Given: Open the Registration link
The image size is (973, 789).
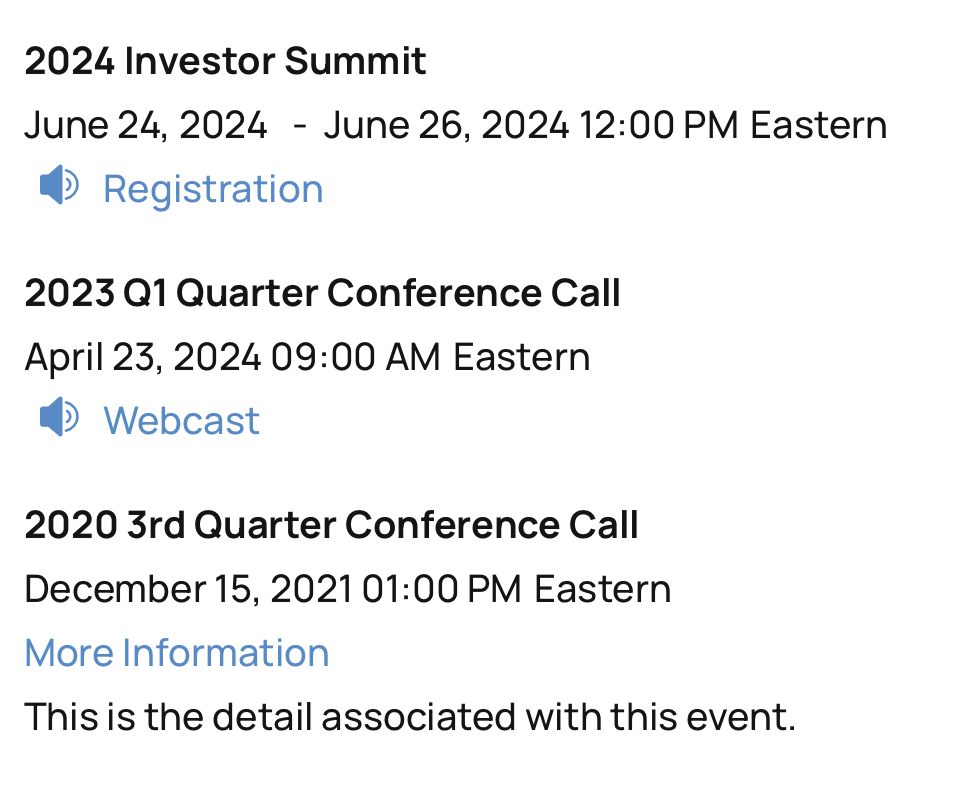Looking at the screenshot, I should (213, 189).
